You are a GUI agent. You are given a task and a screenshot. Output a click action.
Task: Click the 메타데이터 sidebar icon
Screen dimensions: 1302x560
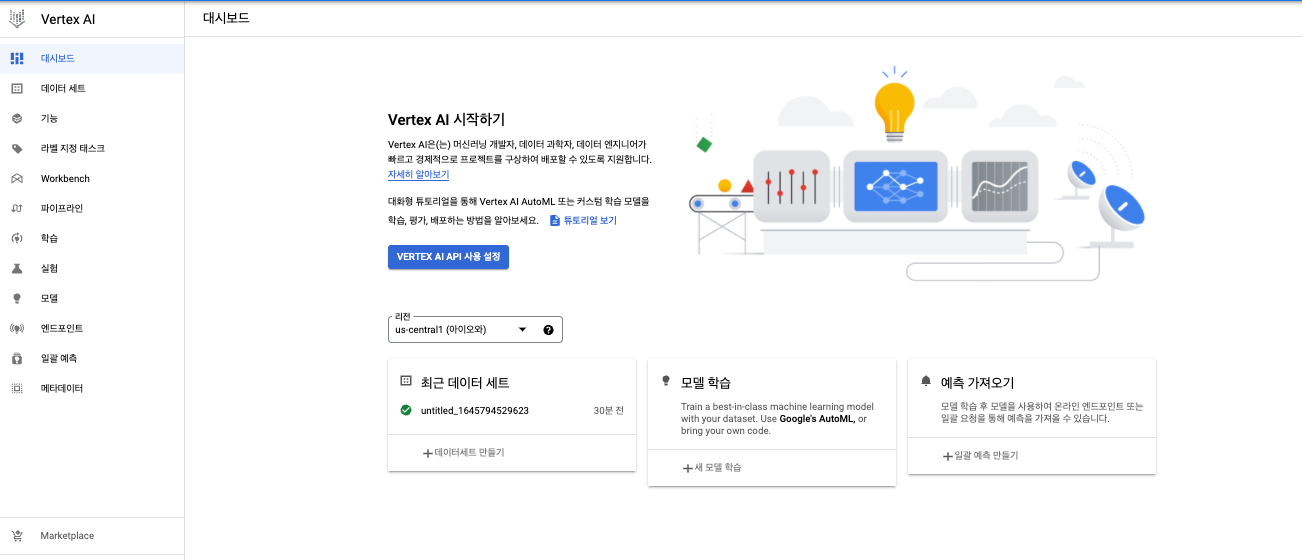point(17,389)
